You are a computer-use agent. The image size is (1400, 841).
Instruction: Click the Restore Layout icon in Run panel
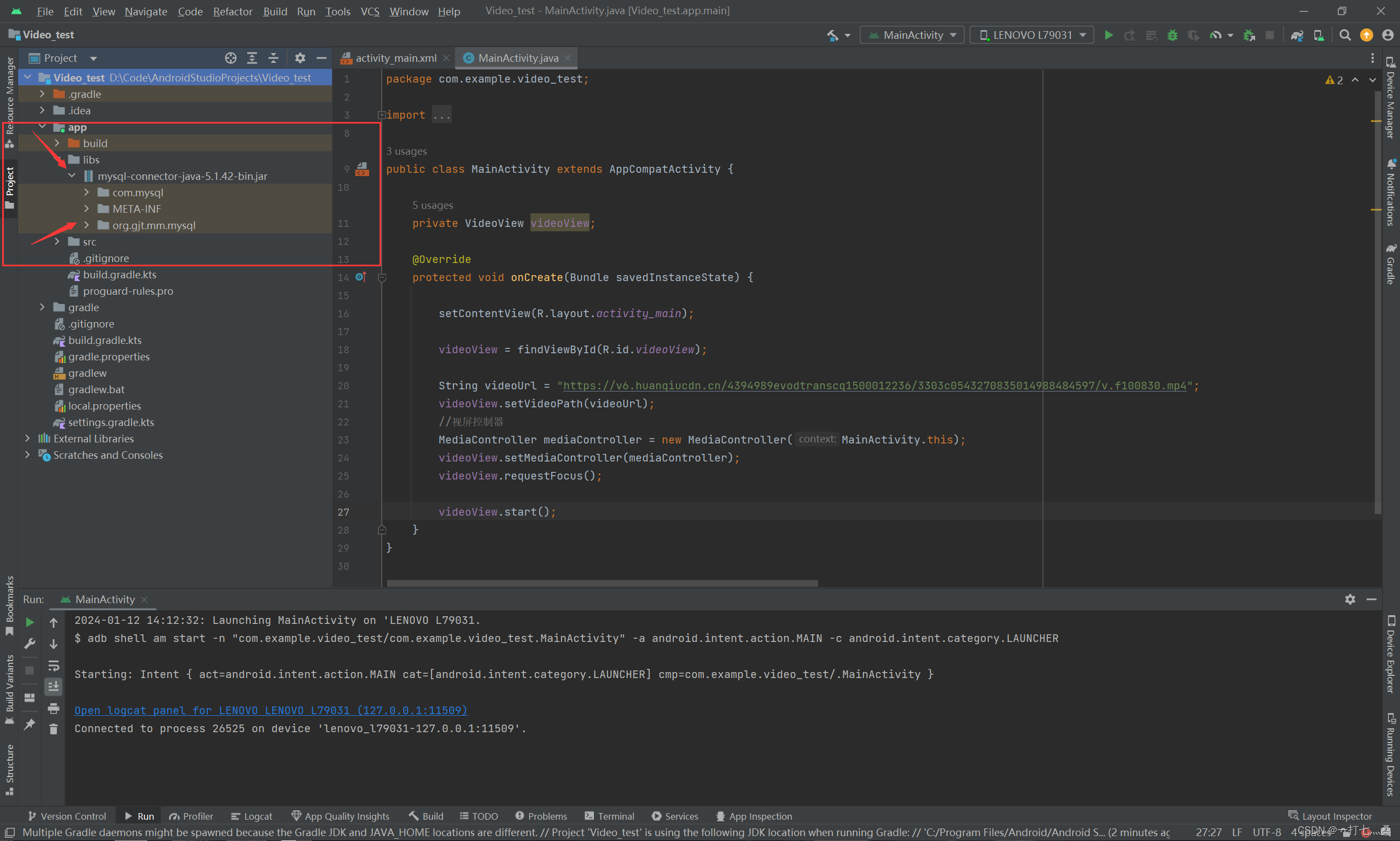[x=30, y=698]
